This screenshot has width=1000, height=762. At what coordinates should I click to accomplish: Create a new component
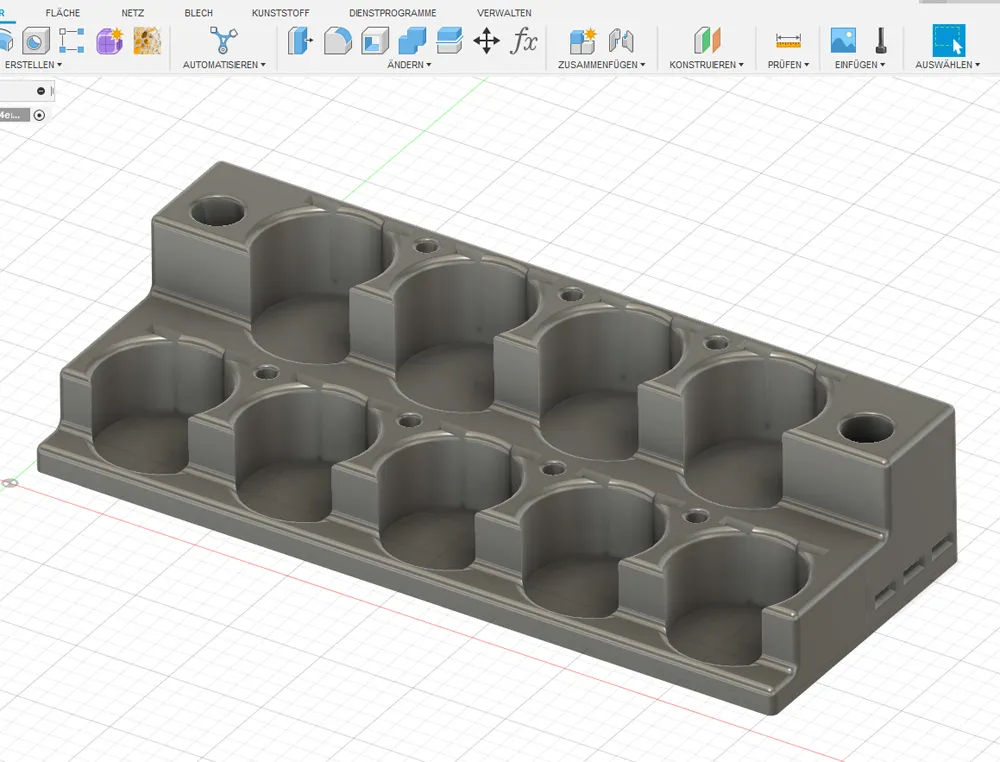(x=582, y=41)
